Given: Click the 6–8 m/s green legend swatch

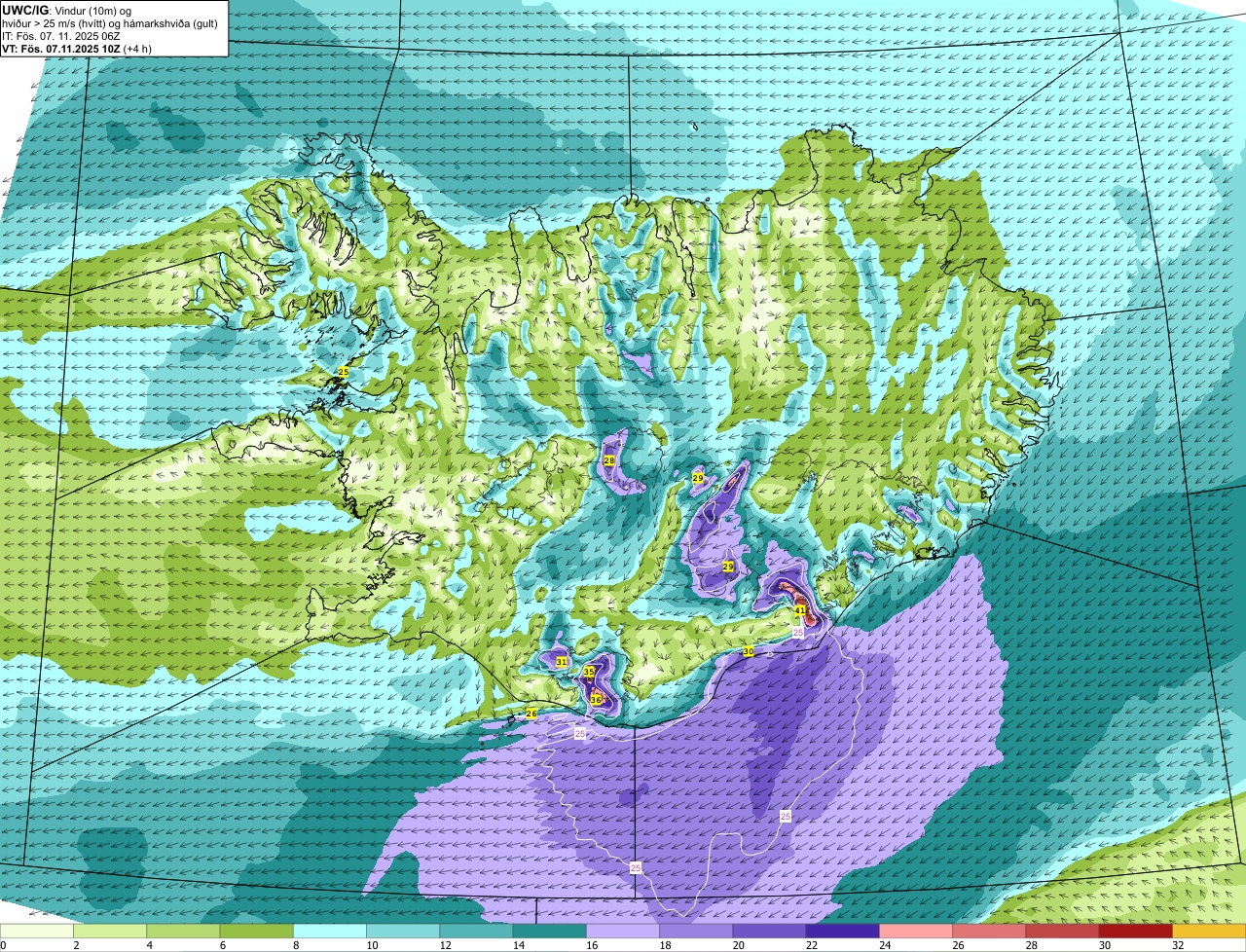Looking at the screenshot, I should 256,931.
